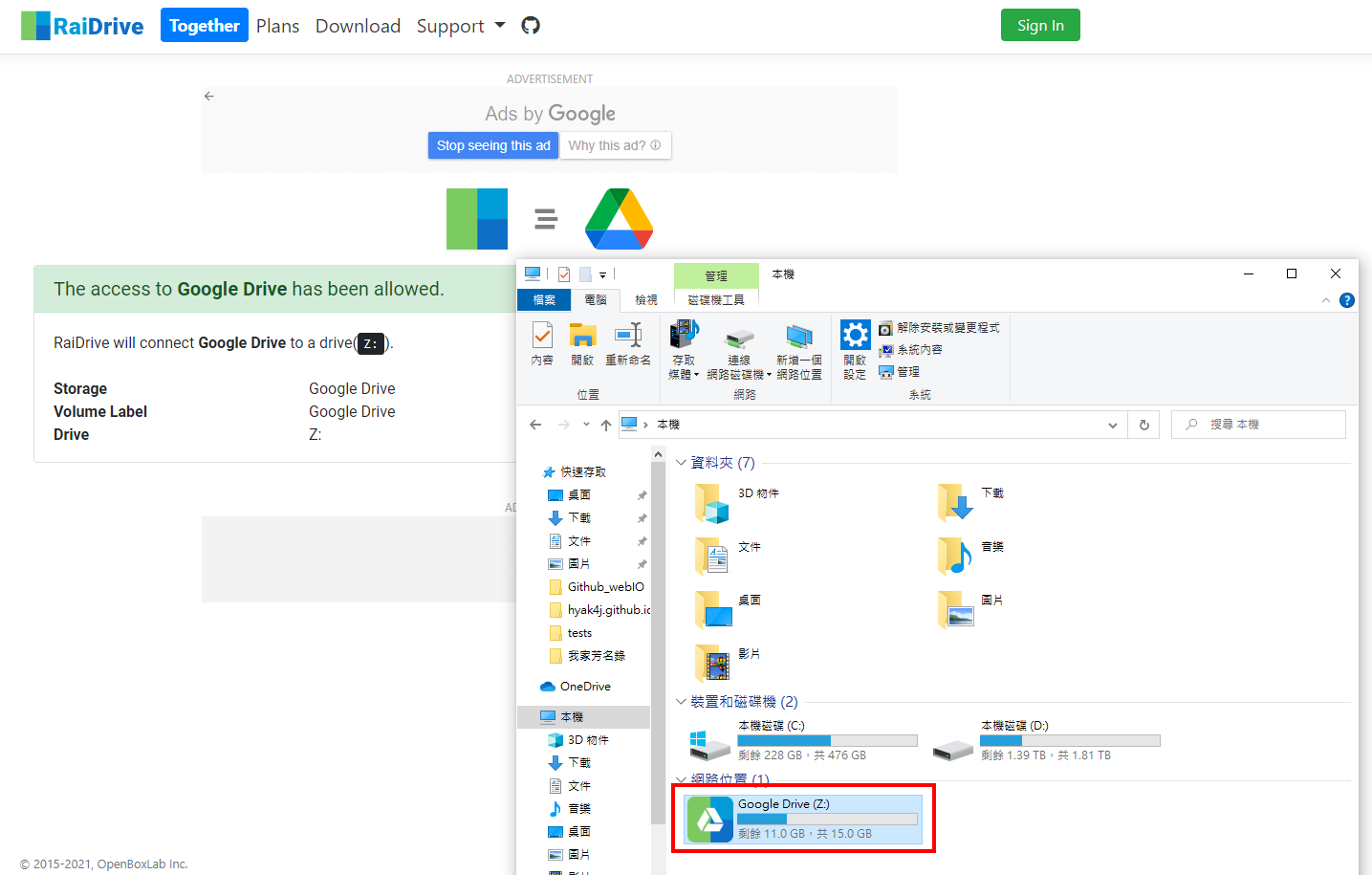Viewport: 1372px width, 875px height.
Task: Open the 3D 物件 folder in the main pane
Action: [x=737, y=503]
